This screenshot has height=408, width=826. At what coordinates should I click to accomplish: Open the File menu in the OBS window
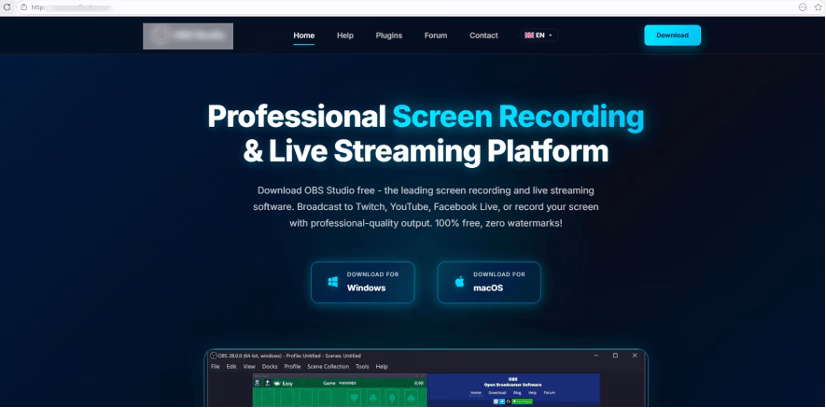pyautogui.click(x=215, y=366)
